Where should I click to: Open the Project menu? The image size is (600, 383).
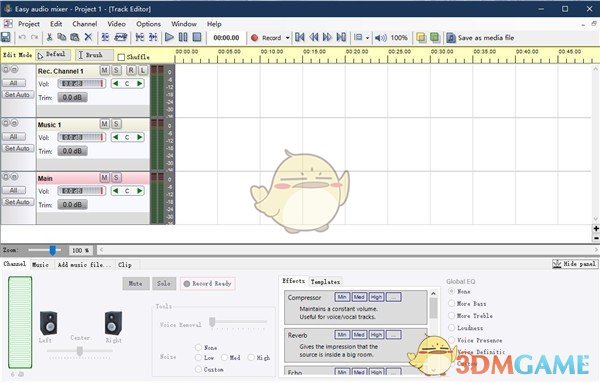pos(29,24)
